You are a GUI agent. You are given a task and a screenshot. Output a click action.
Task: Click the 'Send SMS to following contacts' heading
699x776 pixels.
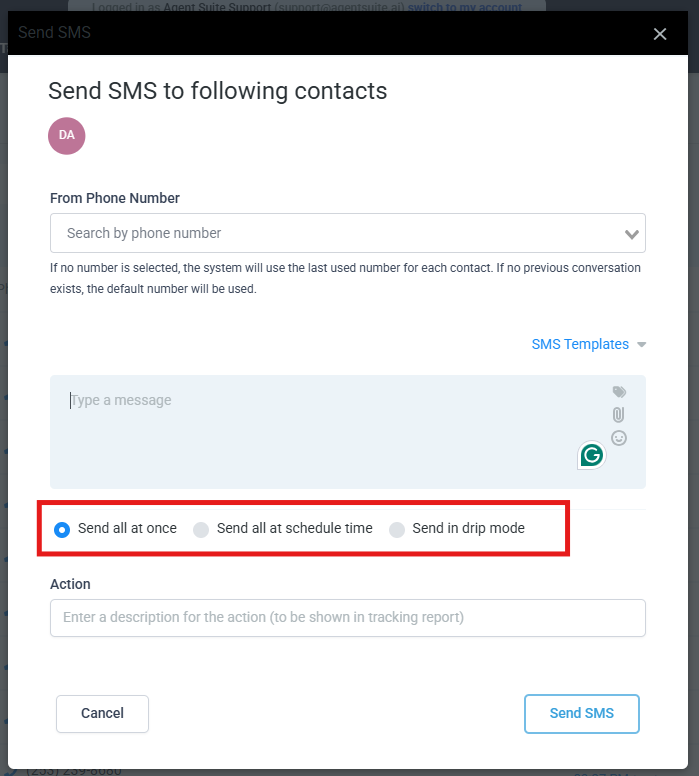(217, 91)
